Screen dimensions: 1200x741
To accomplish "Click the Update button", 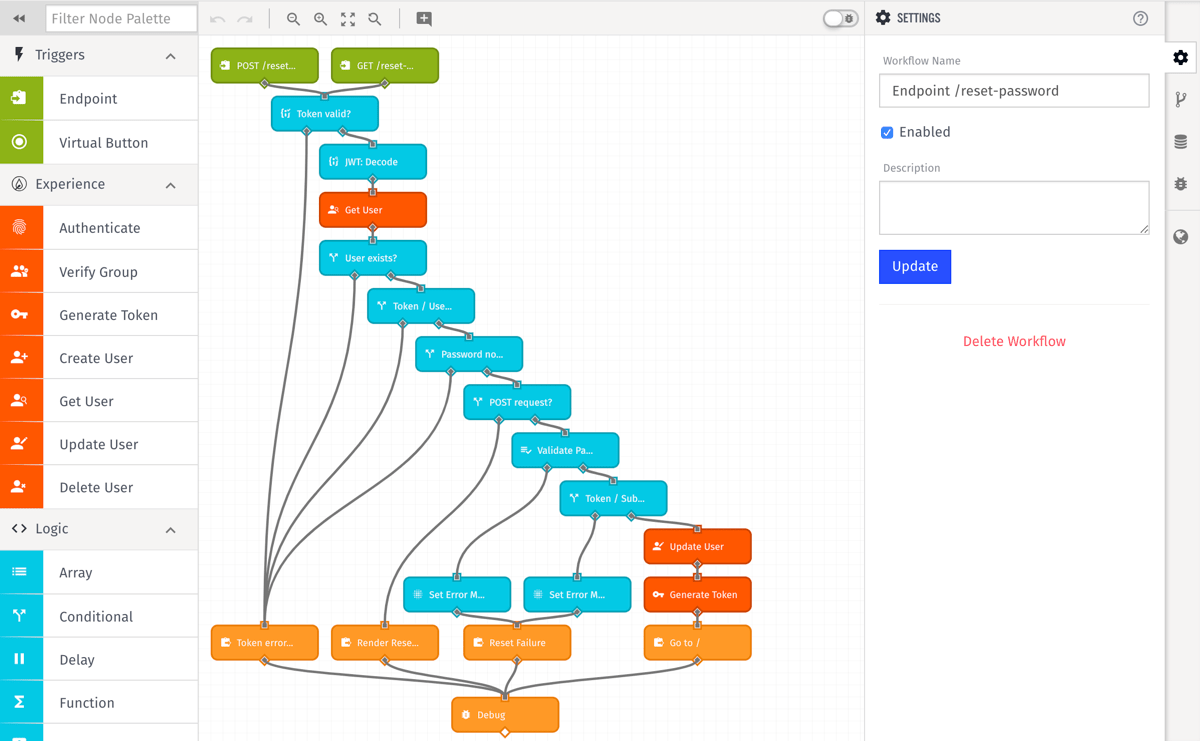I will pyautogui.click(x=915, y=266).
